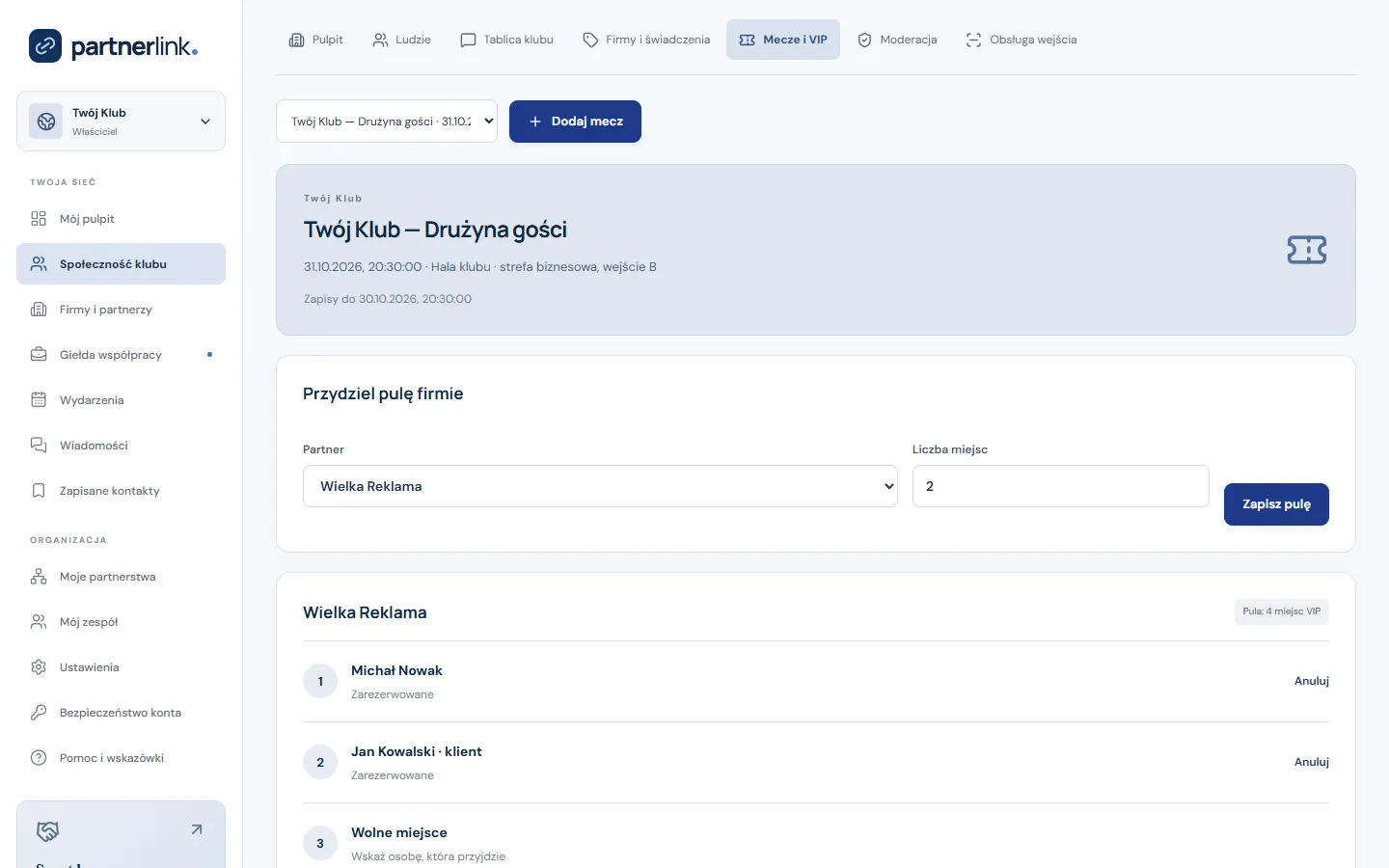Click the arrow icon on bottom sidebar card
Screen dimensions: 1389x868
[x=197, y=829]
